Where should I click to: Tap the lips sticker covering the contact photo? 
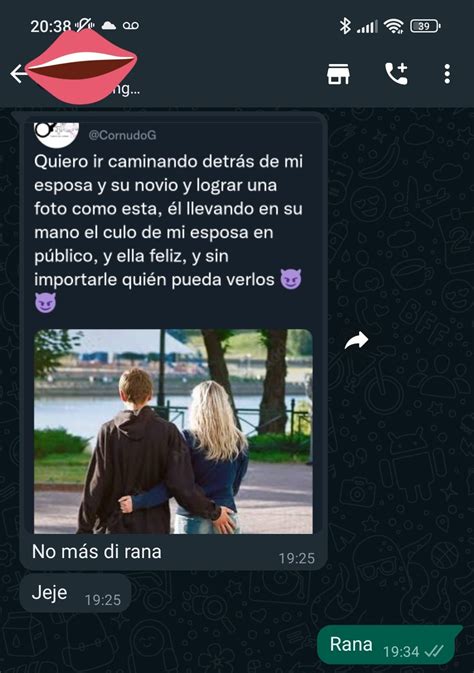click(x=81, y=67)
